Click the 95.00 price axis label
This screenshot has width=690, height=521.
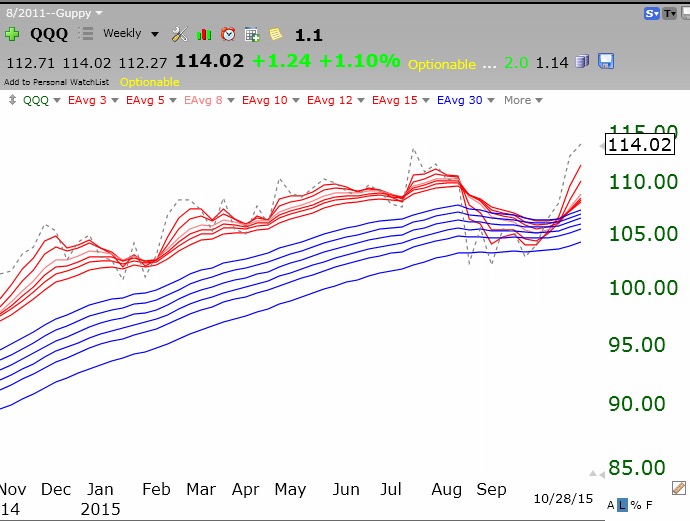637,345
